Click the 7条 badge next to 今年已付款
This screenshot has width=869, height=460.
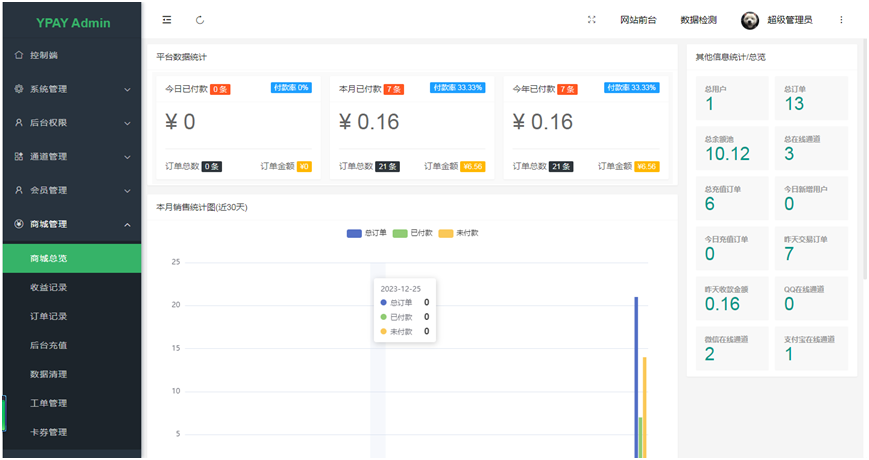pyautogui.click(x=568, y=89)
